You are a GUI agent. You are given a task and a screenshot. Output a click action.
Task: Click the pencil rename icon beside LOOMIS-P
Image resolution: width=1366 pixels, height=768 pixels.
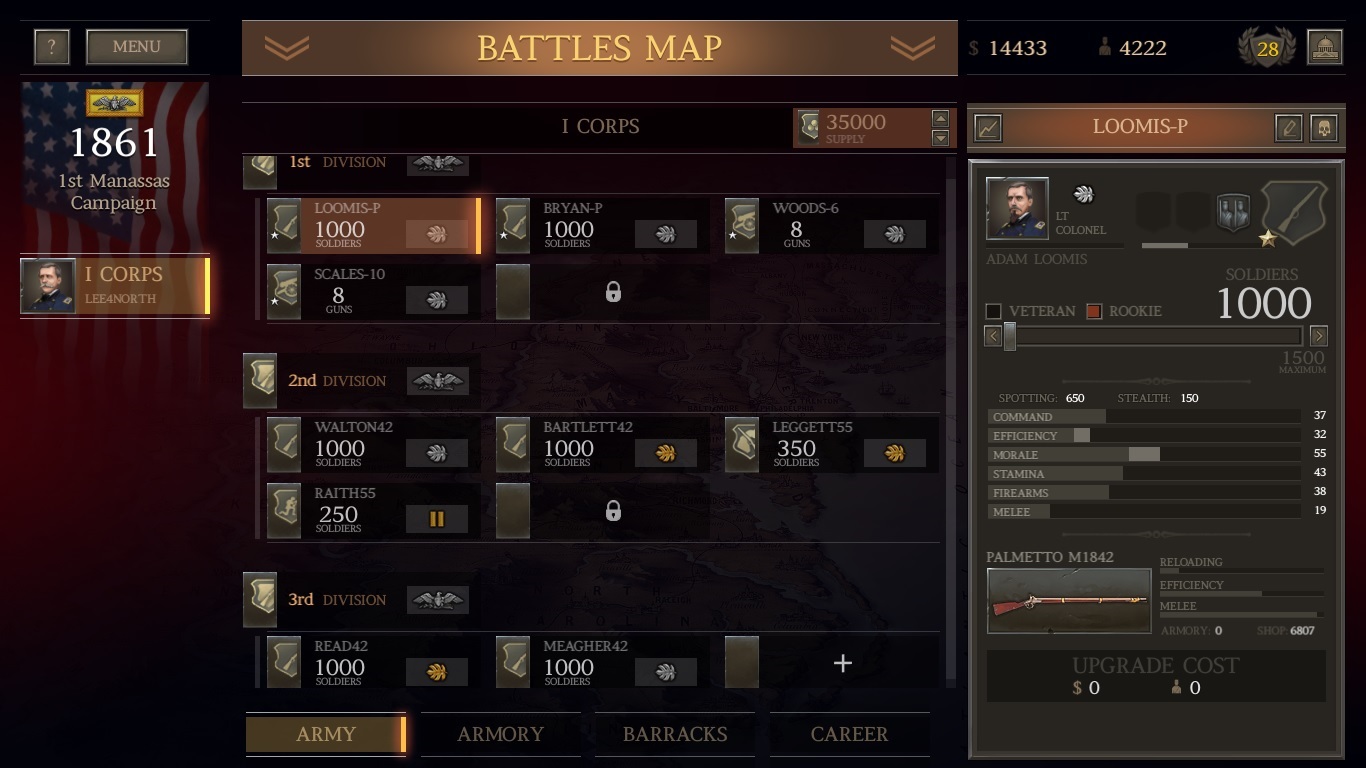tap(1289, 128)
